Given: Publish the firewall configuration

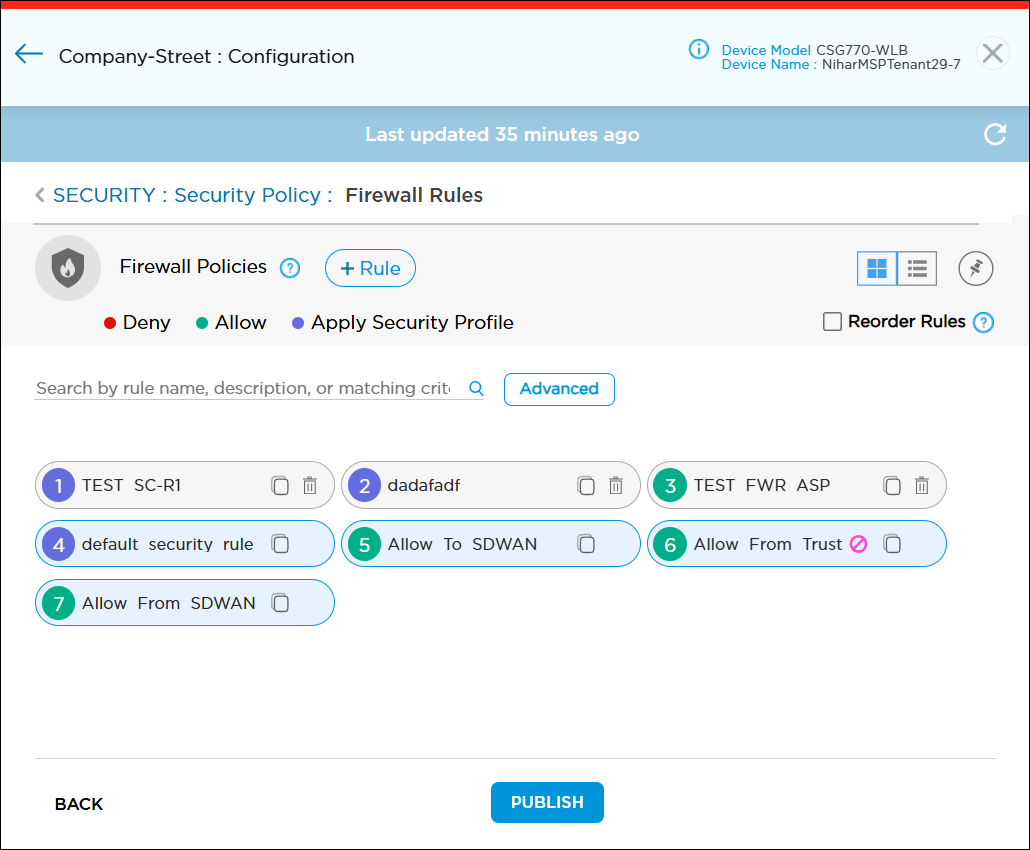Looking at the screenshot, I should pyautogui.click(x=547, y=802).
